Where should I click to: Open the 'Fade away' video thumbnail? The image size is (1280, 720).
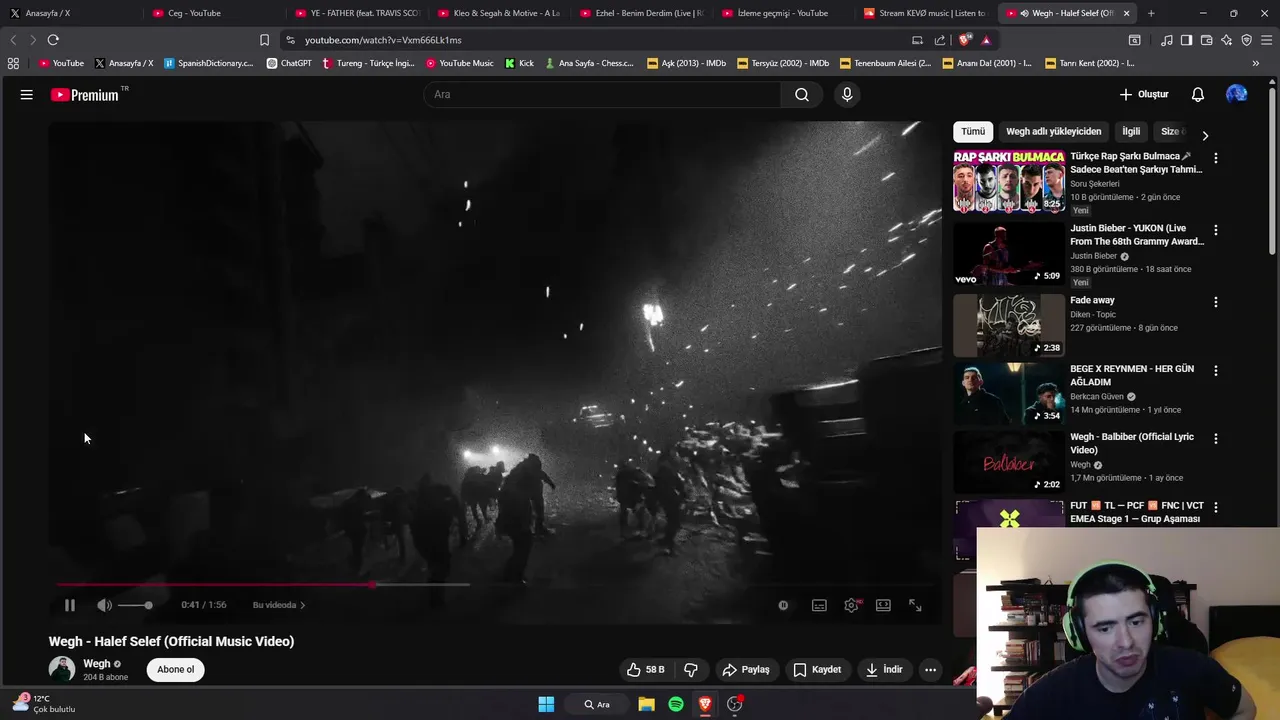click(1009, 325)
